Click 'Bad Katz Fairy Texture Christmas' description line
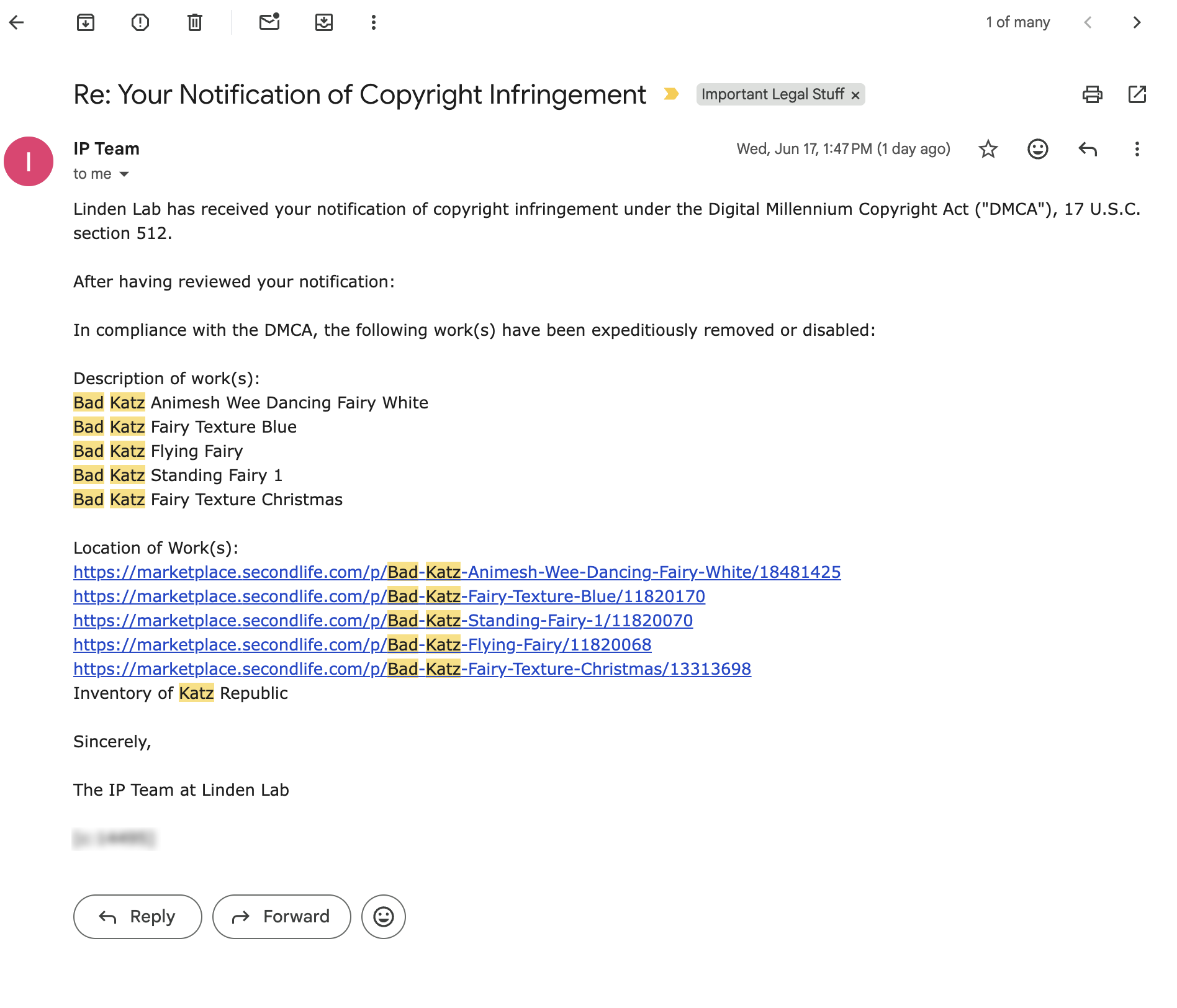The image size is (1177, 1008). coord(208,500)
